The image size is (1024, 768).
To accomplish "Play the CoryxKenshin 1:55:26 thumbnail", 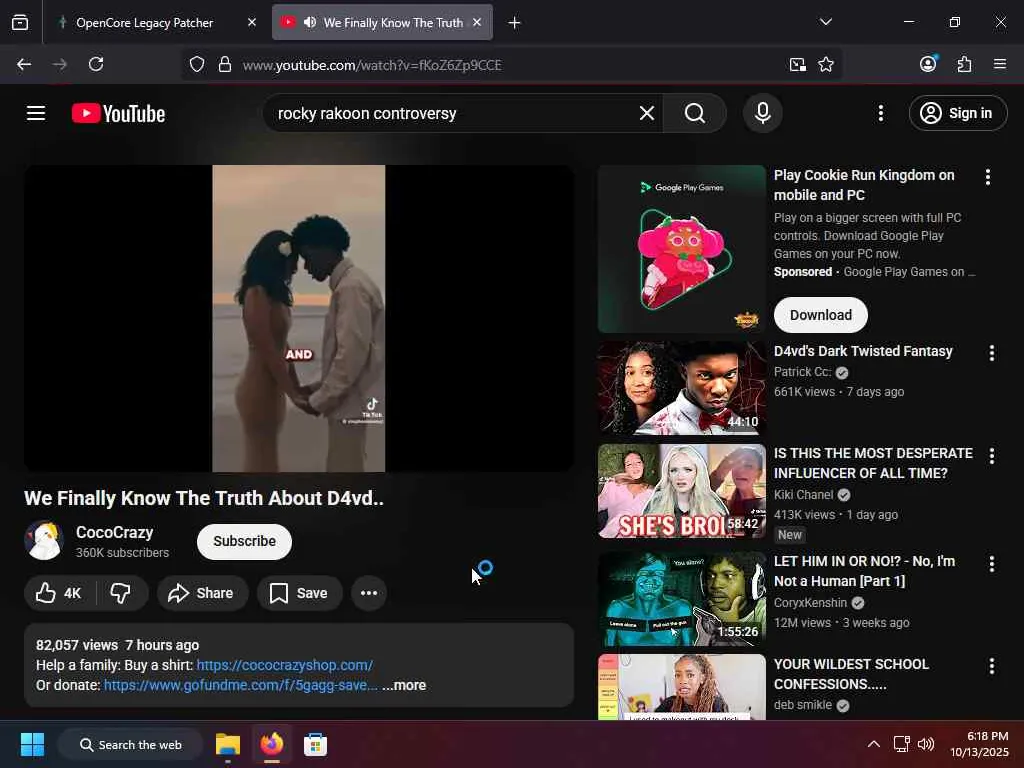I will coord(681,599).
